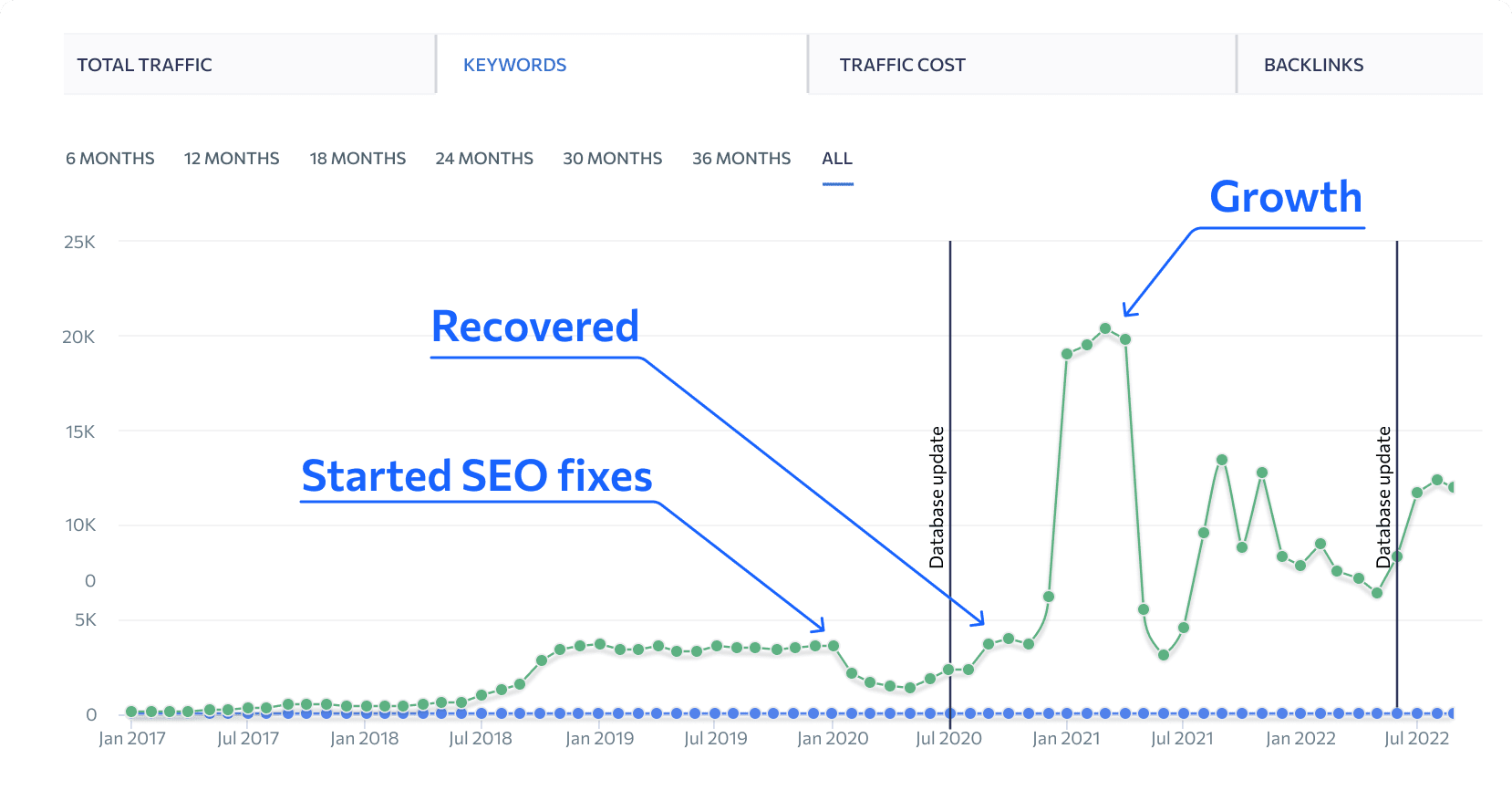The width and height of the screenshot is (1512, 790).
Task: Apply the 24 Months date filter
Action: (x=484, y=158)
